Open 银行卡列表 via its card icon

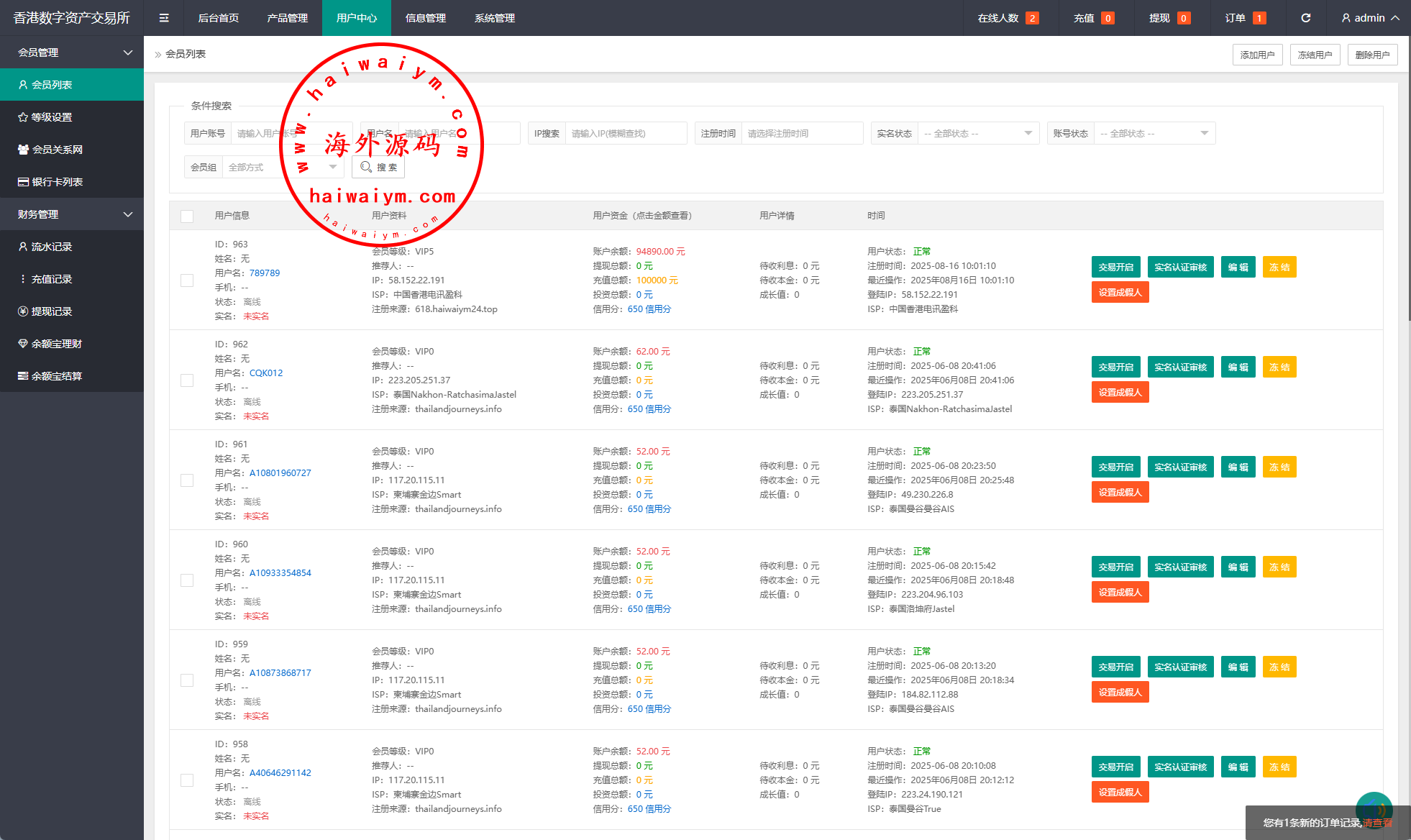(23, 182)
